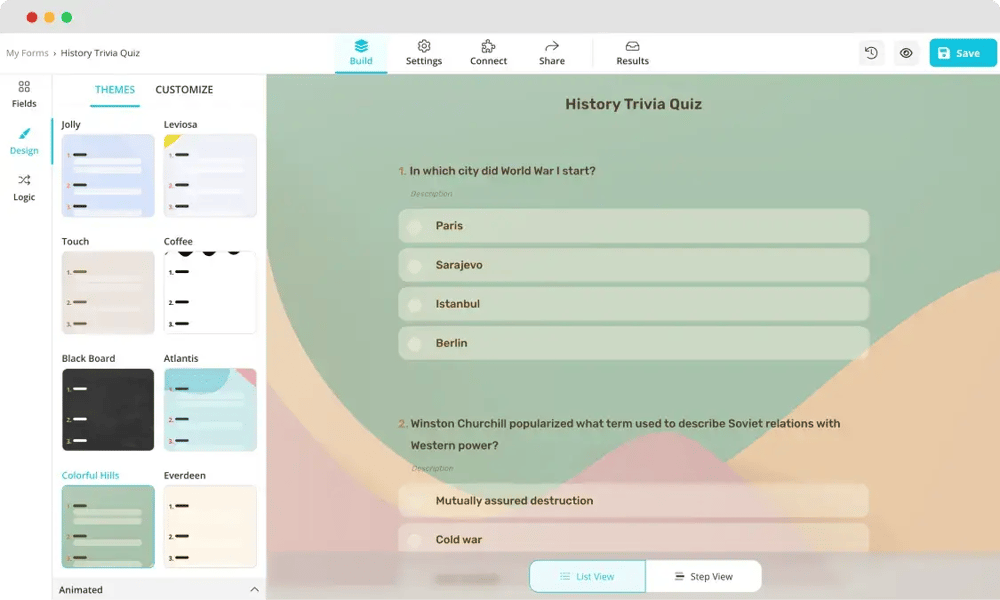Switch to the Customize tab
Image resolution: width=1000 pixels, height=600 pixels.
[x=184, y=90]
